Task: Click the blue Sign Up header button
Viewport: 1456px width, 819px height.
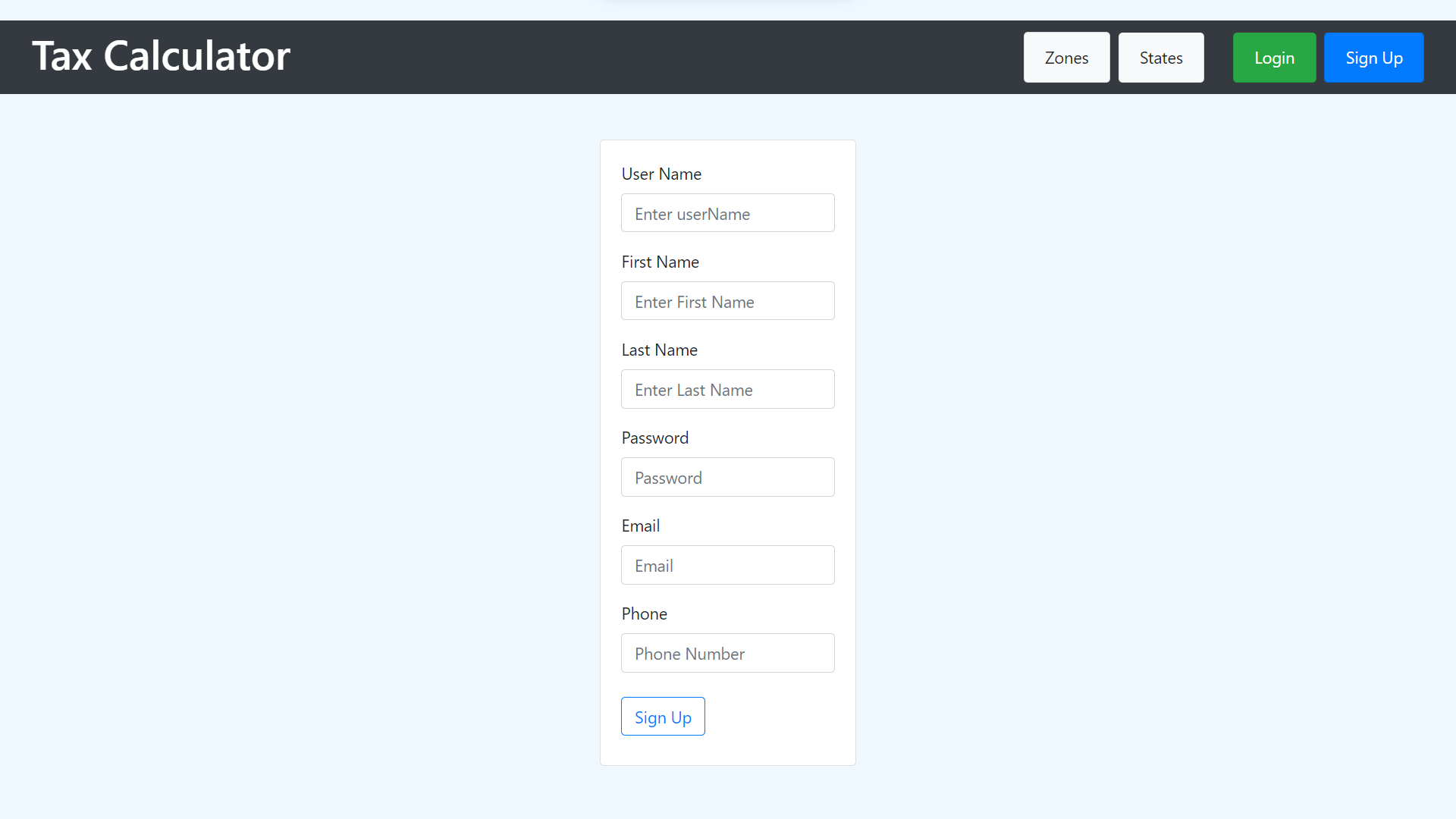Action: [x=1373, y=57]
